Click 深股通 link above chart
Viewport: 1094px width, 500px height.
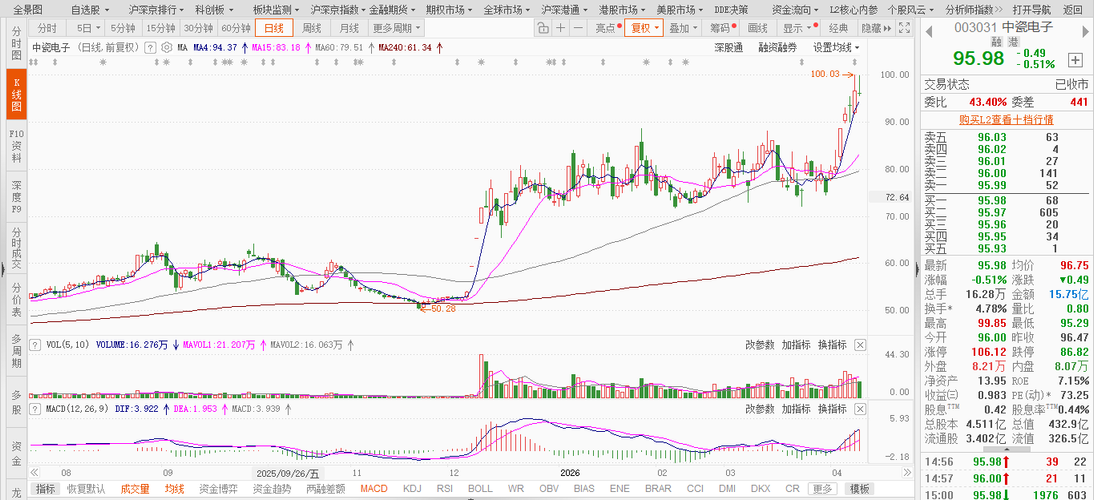[728, 47]
